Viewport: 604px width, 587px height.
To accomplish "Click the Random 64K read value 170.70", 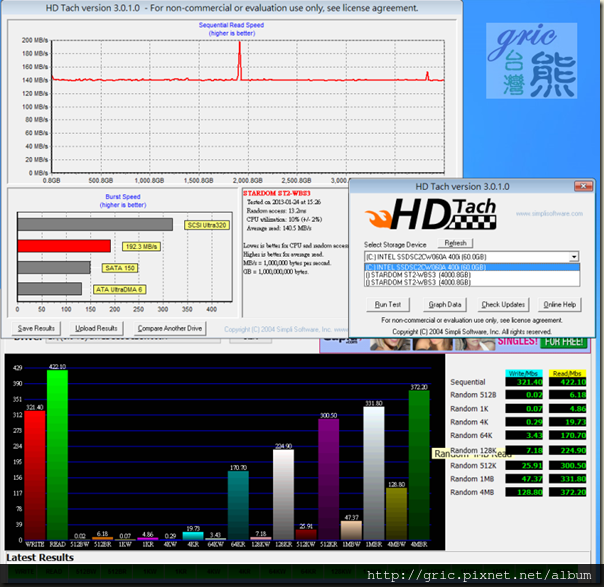I will point(567,435).
